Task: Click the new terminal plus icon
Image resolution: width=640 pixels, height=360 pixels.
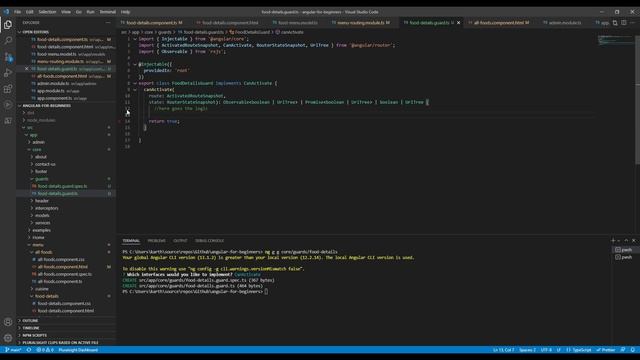Action: tap(613, 241)
